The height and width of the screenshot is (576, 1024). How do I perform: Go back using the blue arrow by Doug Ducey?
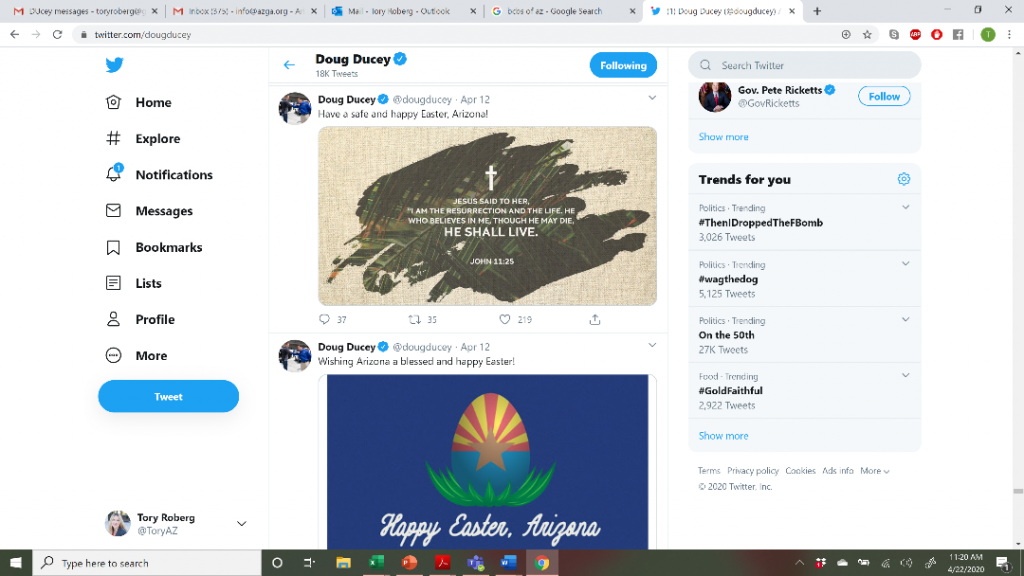click(x=289, y=65)
